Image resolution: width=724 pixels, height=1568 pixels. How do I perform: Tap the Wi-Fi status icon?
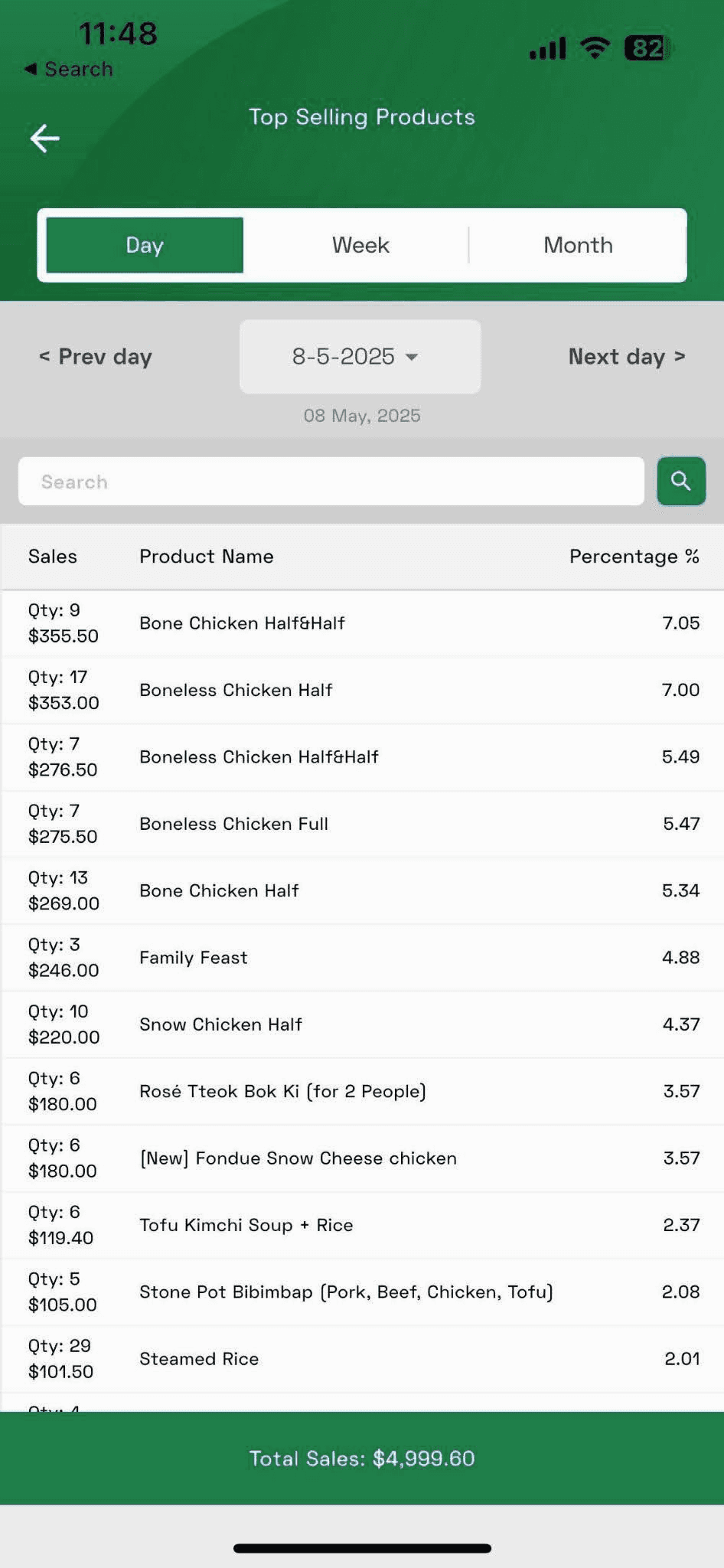tap(595, 47)
